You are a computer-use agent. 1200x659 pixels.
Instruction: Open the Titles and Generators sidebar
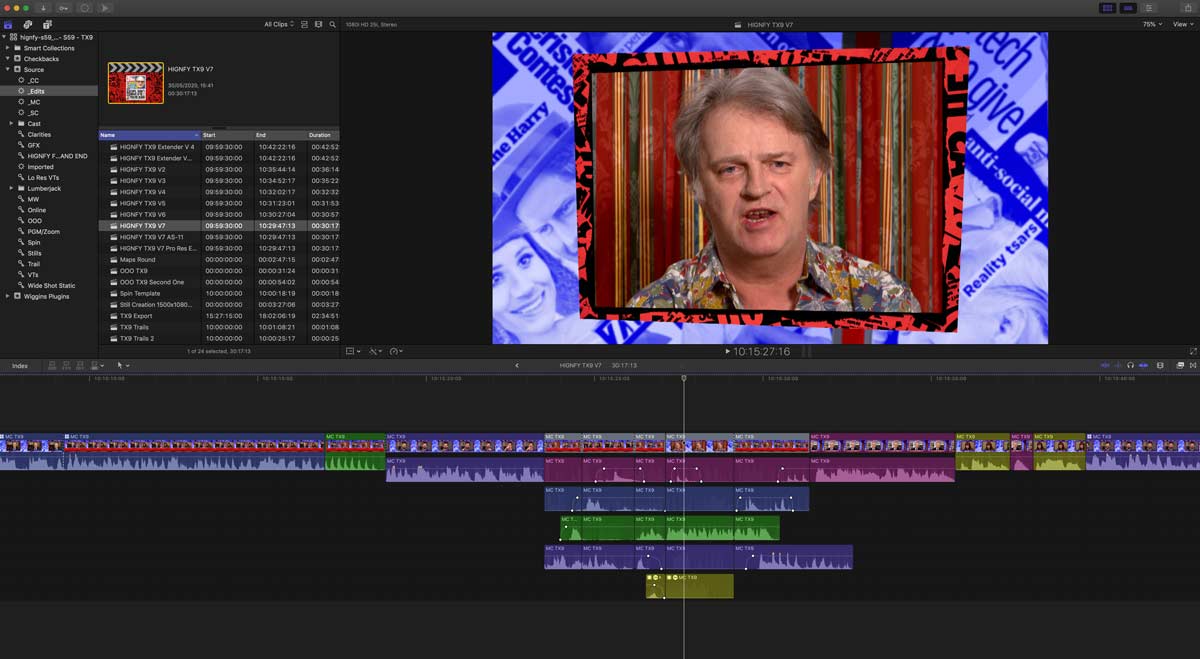(x=47, y=24)
